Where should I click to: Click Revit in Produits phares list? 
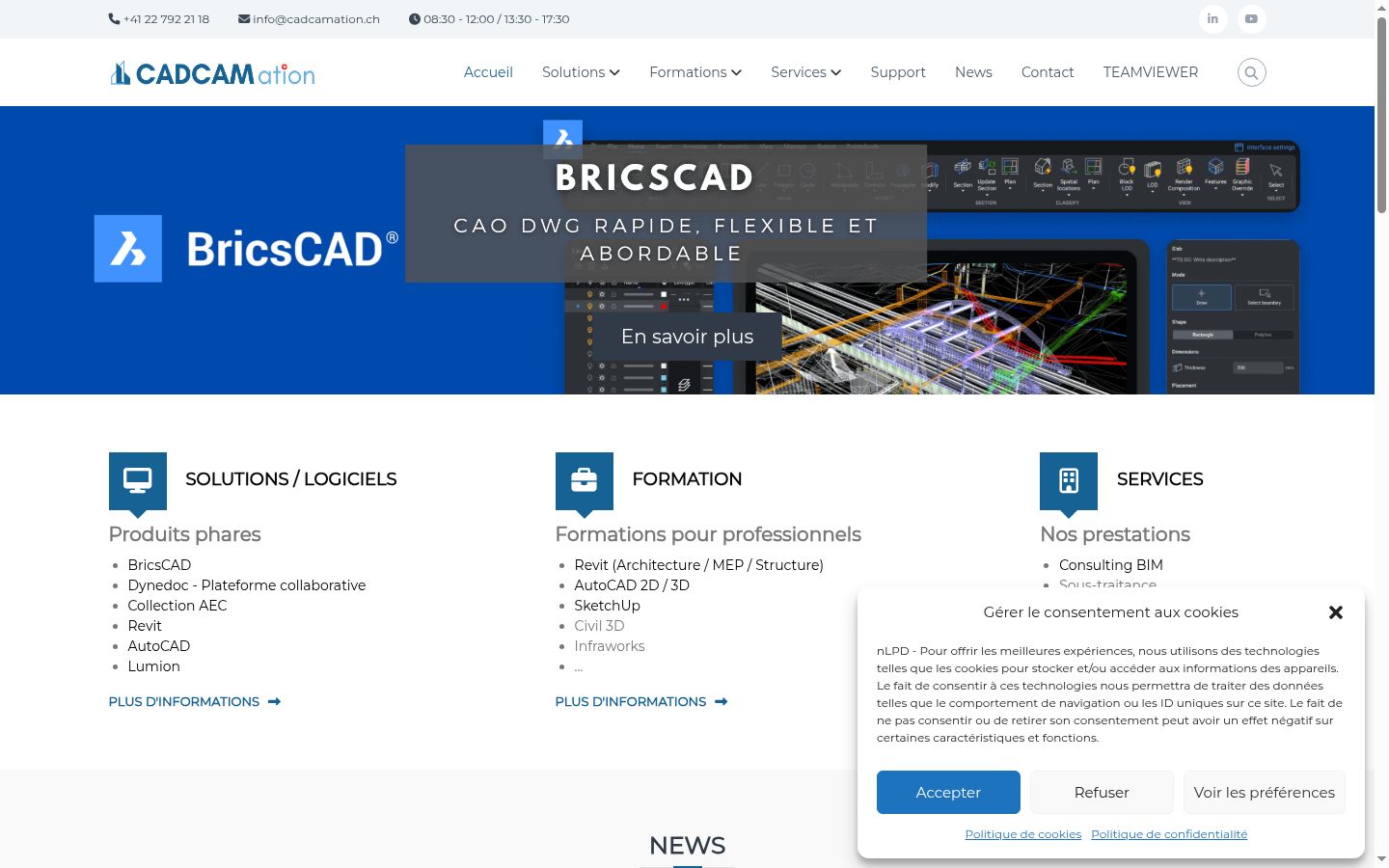coord(145,626)
